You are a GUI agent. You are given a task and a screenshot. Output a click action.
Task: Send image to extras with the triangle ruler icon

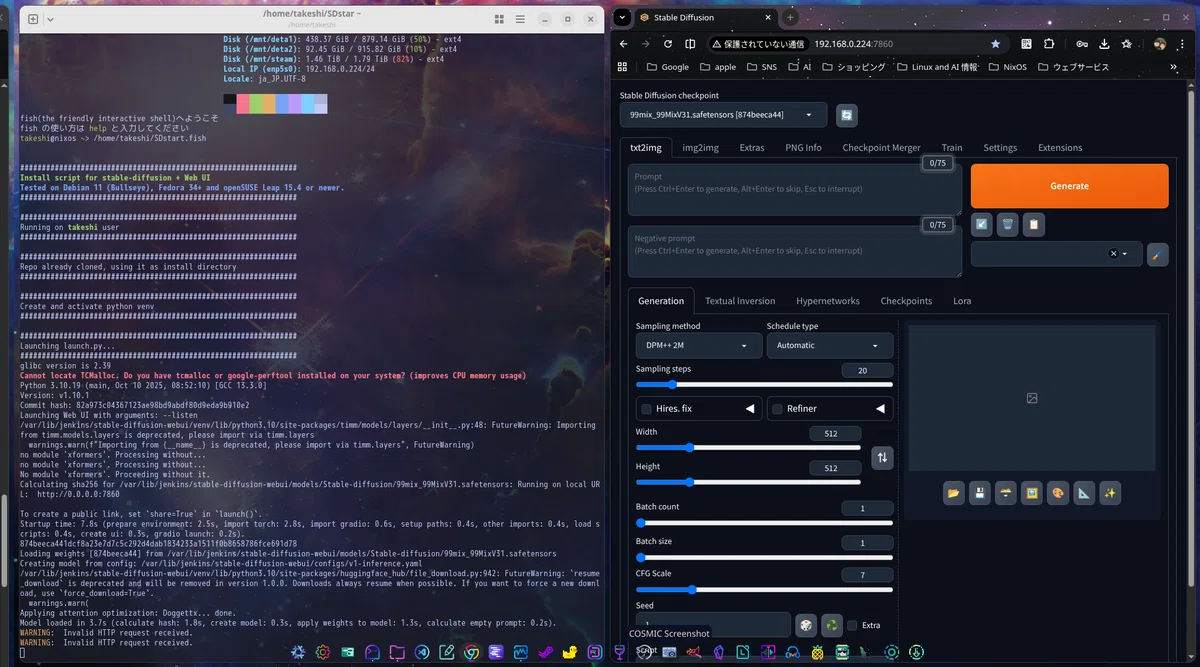(1084, 493)
